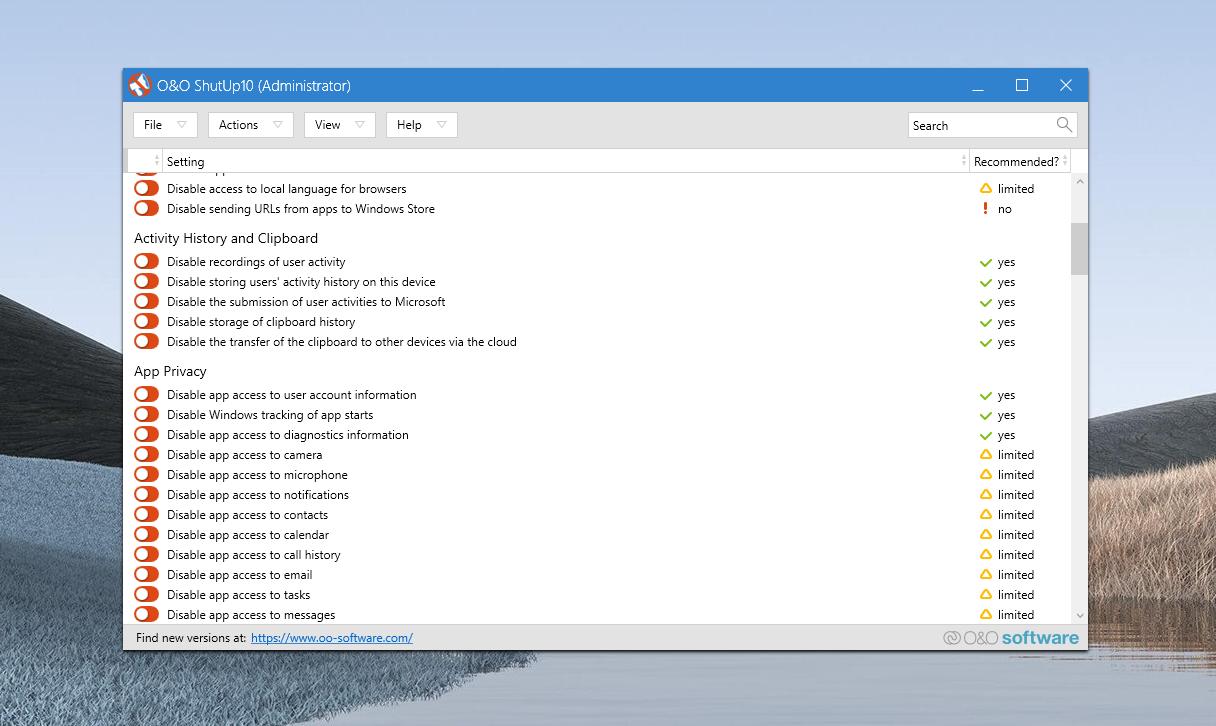Toggle Disable app access to user account information
The height and width of the screenshot is (726, 1216).
coord(147,394)
